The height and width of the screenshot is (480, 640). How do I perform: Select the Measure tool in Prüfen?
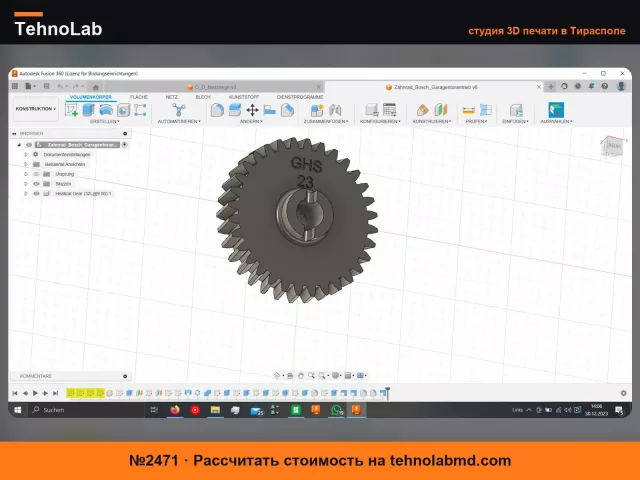468,110
